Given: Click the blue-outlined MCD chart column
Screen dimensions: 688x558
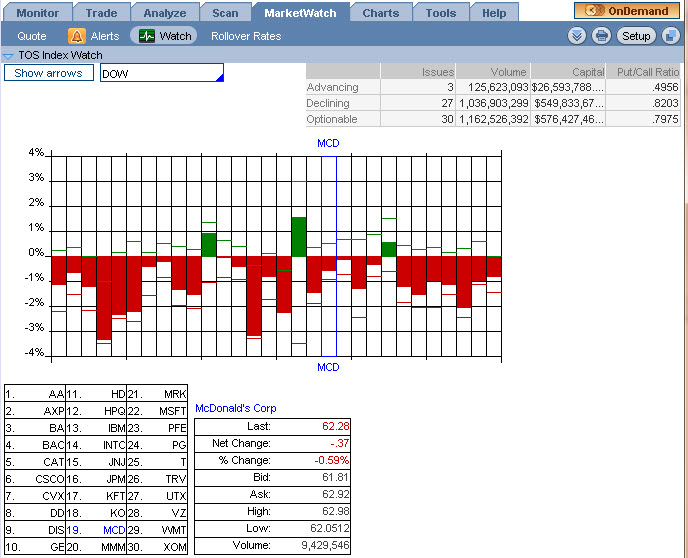Looking at the screenshot, I should pyautogui.click(x=329, y=256).
